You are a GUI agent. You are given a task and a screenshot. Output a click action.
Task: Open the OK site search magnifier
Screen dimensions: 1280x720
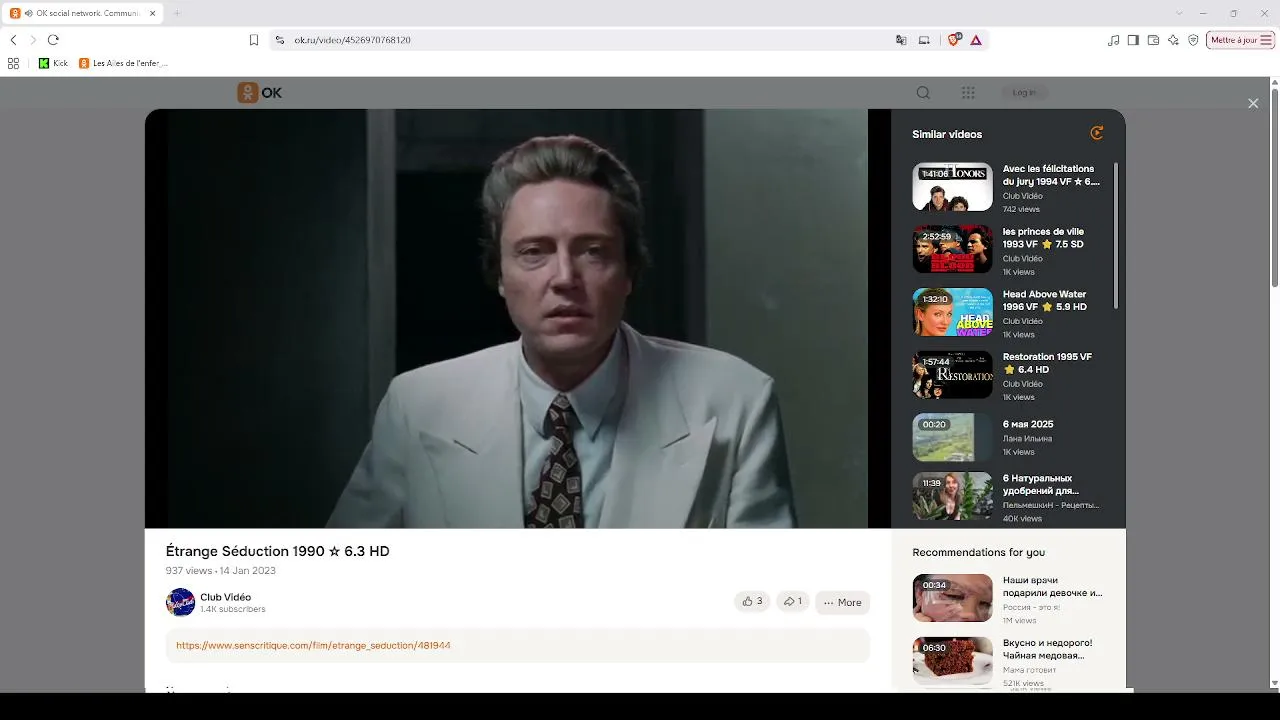coord(923,93)
